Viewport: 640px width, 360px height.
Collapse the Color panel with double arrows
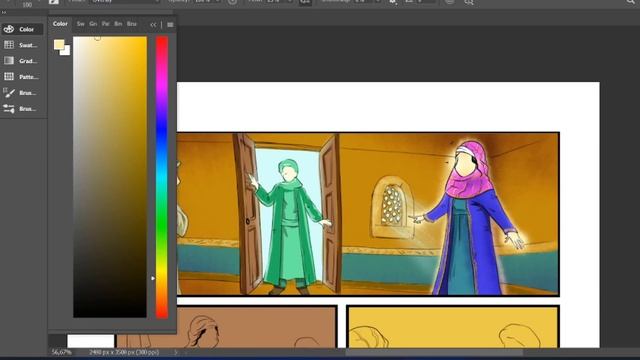click(x=153, y=25)
